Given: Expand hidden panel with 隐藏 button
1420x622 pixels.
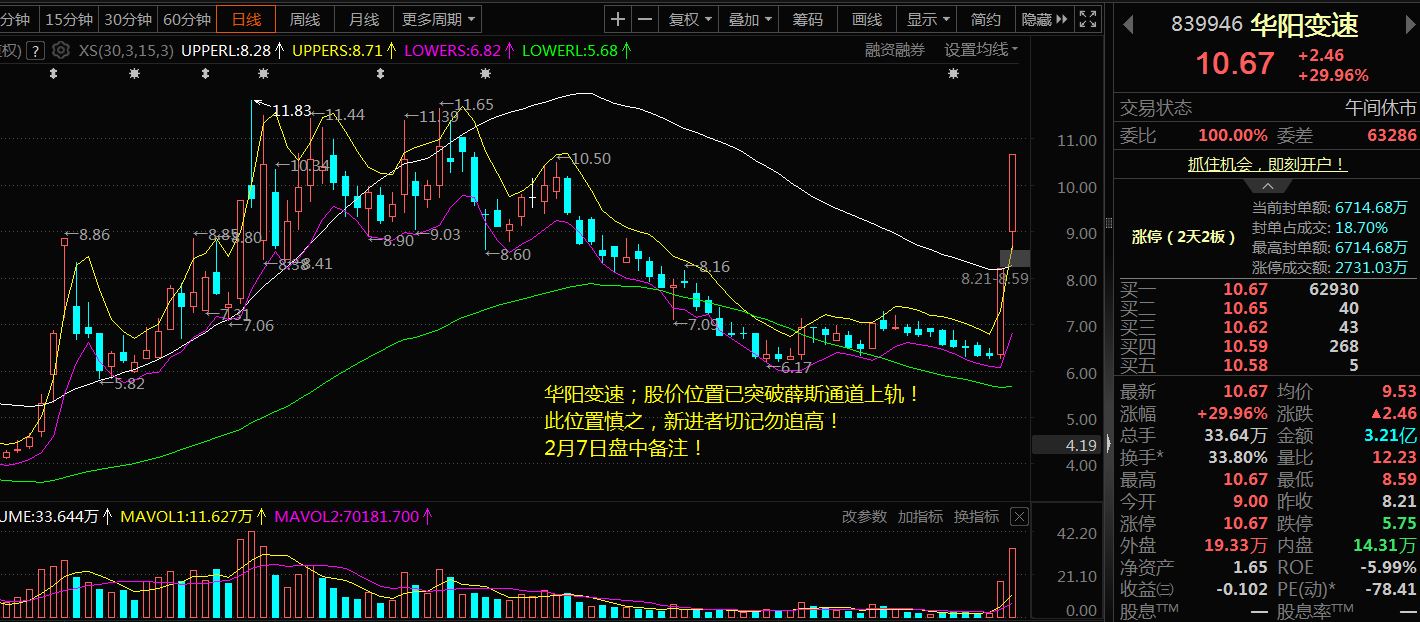Looking at the screenshot, I should (1046, 19).
